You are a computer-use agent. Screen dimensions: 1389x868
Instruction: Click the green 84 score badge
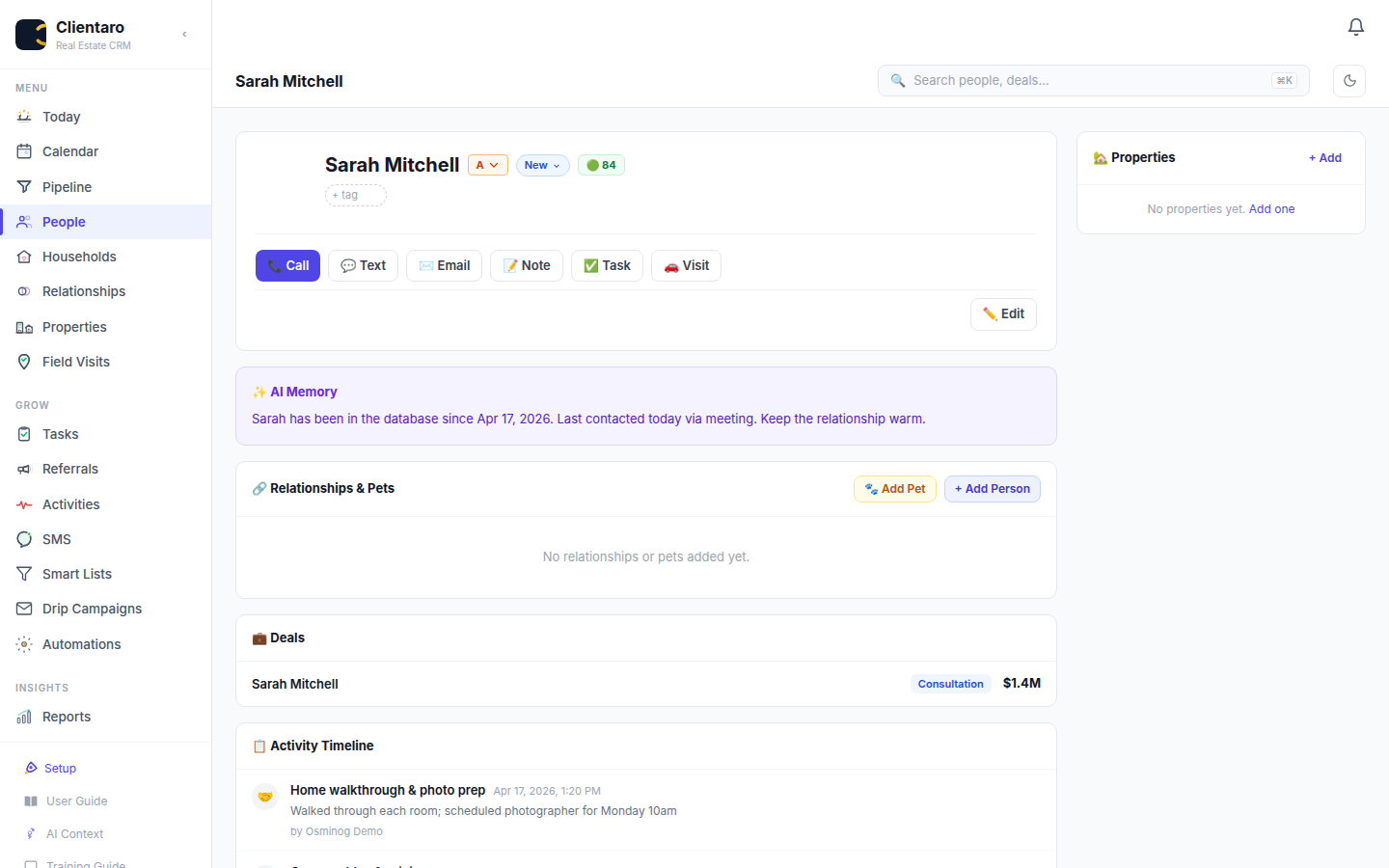point(601,165)
